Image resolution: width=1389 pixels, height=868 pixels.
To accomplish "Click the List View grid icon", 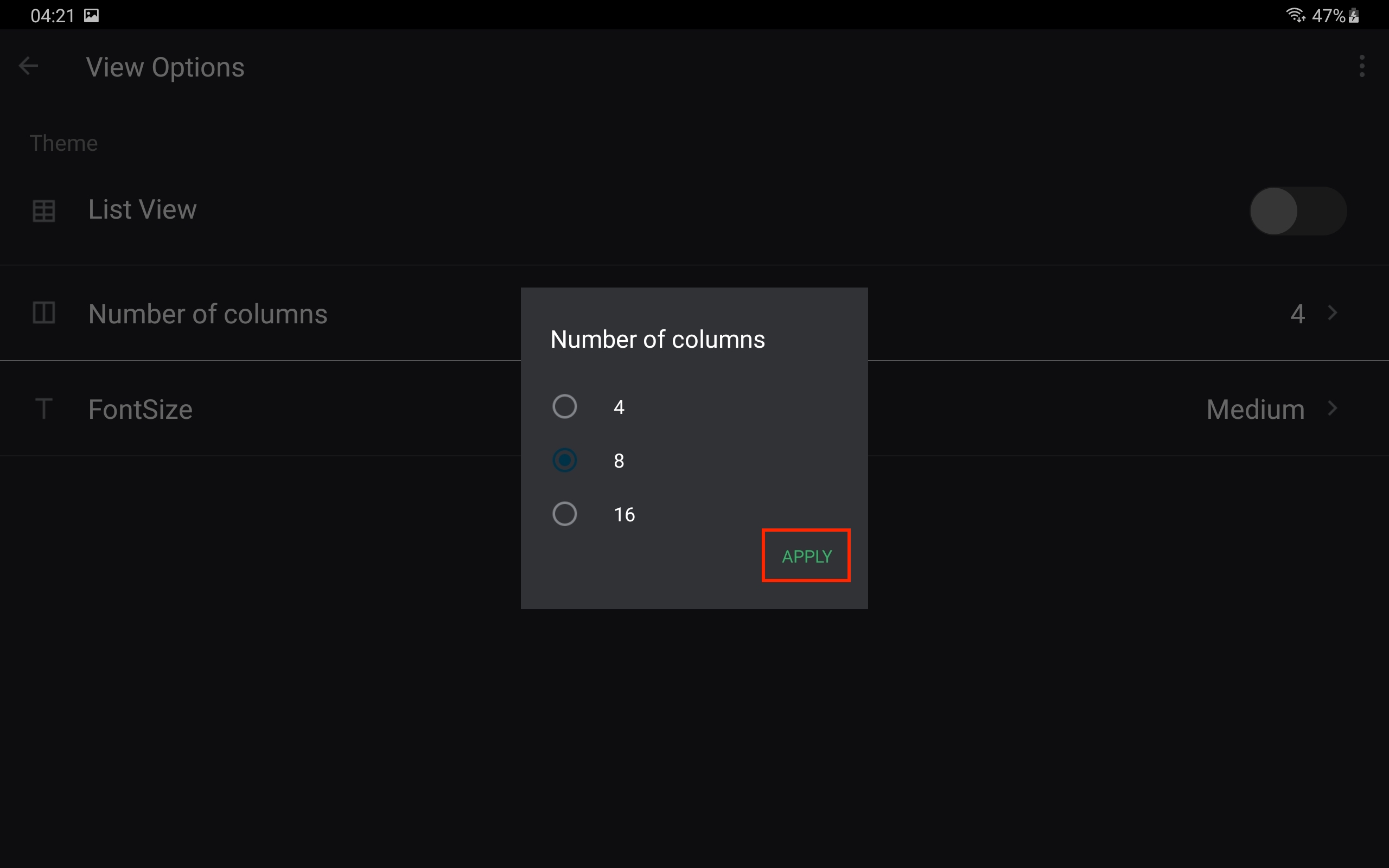I will pos(43,210).
